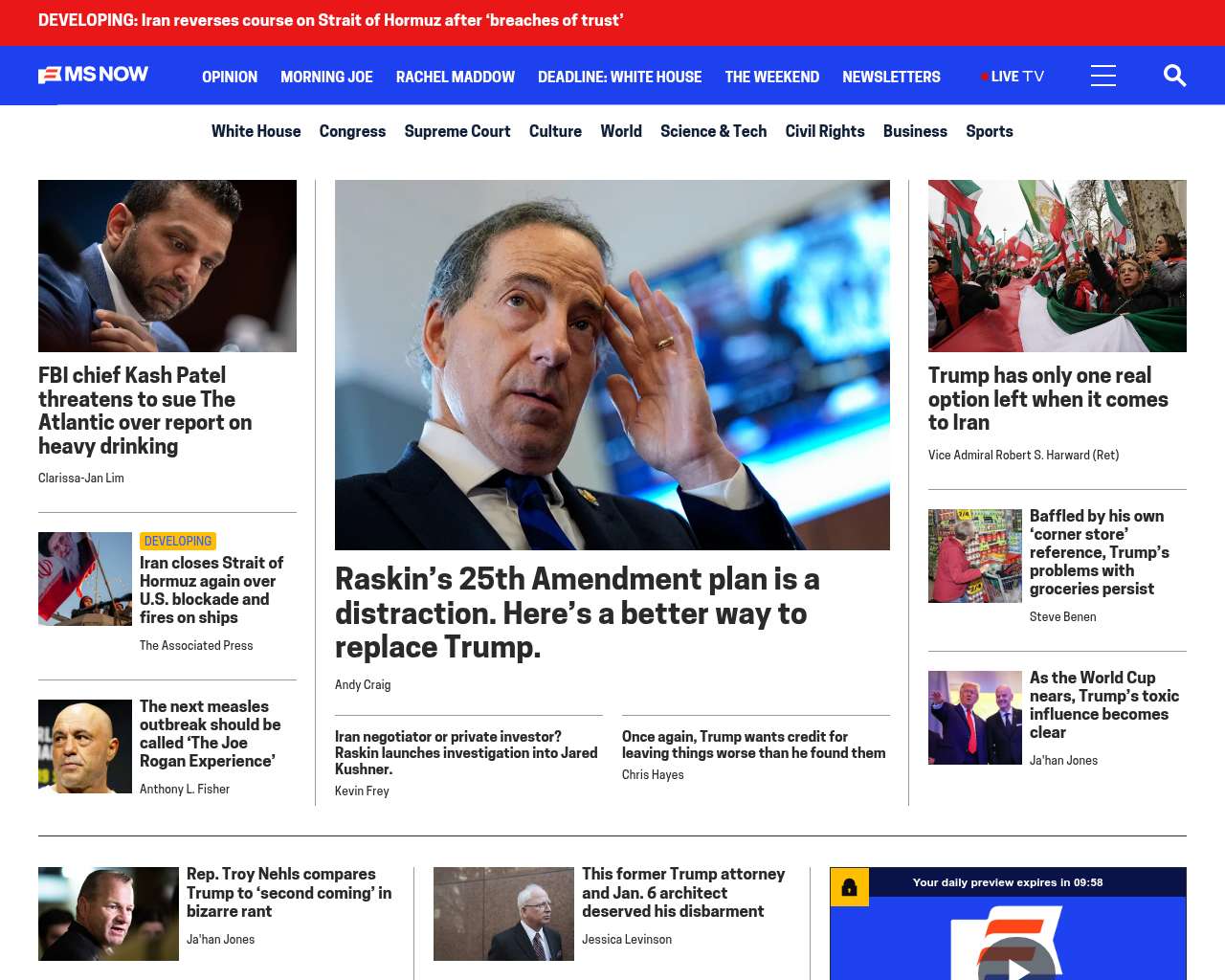Click the yellow DEVELOPING tag
The image size is (1225, 980).
(x=178, y=541)
